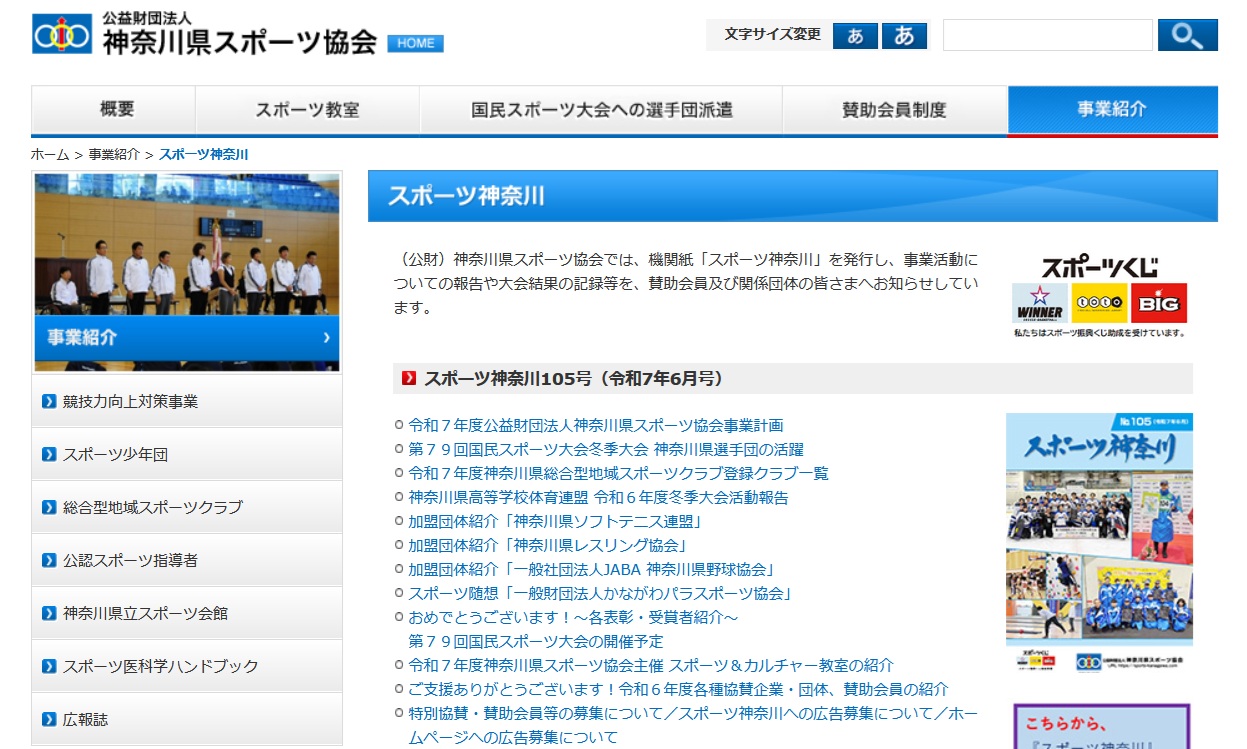Open 競技力向上対策事業 in sidebar
1247x749 pixels.
[130, 401]
